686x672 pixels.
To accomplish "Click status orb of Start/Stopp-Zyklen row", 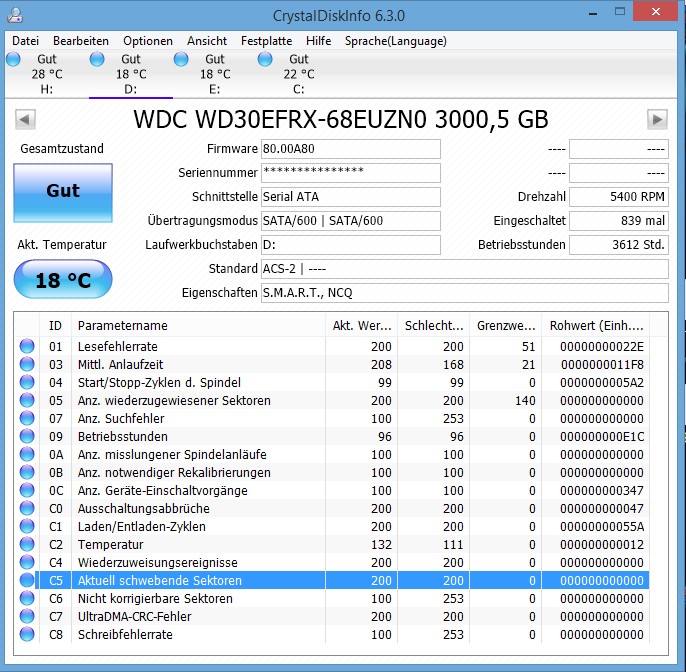I will click(x=27, y=382).
